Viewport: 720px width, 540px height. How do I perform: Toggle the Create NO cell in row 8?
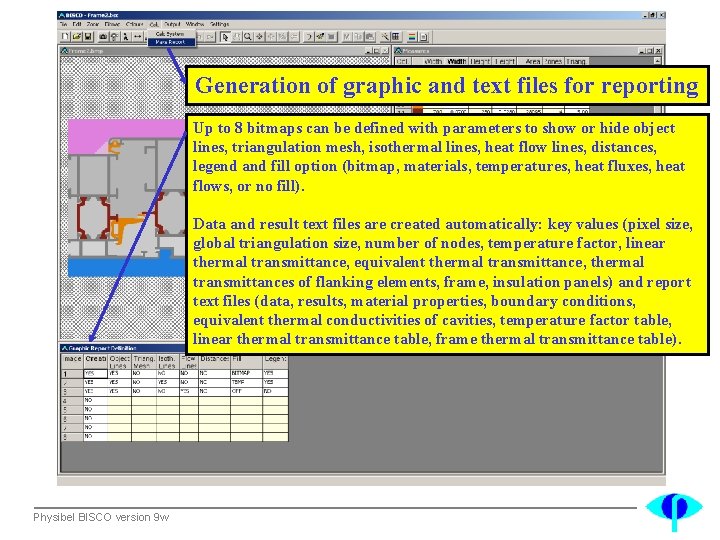(96, 436)
